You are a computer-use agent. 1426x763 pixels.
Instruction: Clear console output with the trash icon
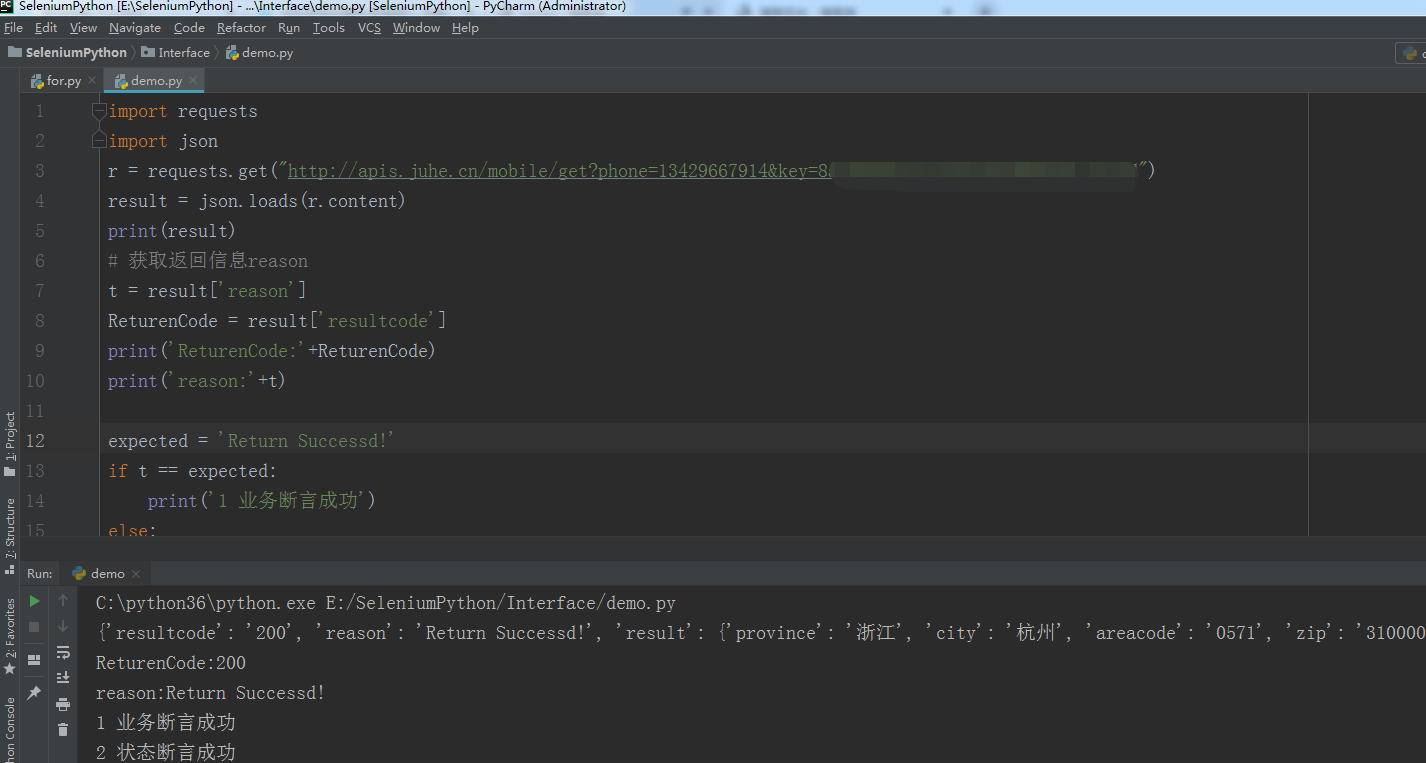tap(63, 730)
